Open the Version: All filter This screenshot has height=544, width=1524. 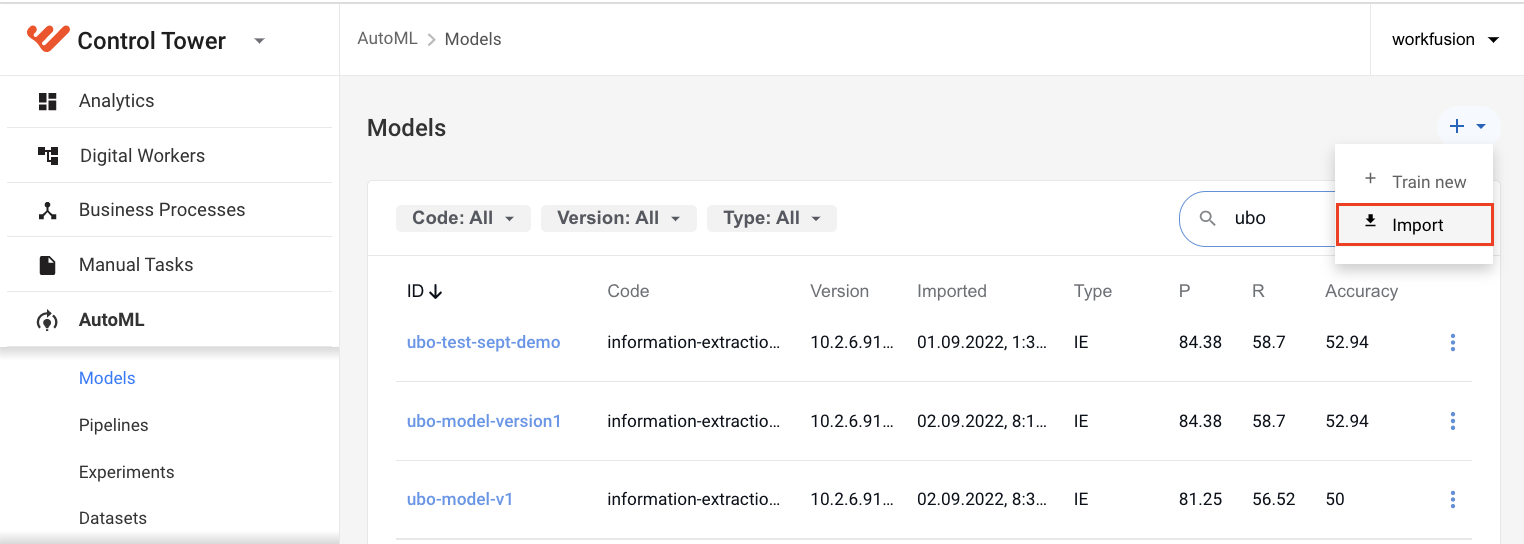[618, 218]
